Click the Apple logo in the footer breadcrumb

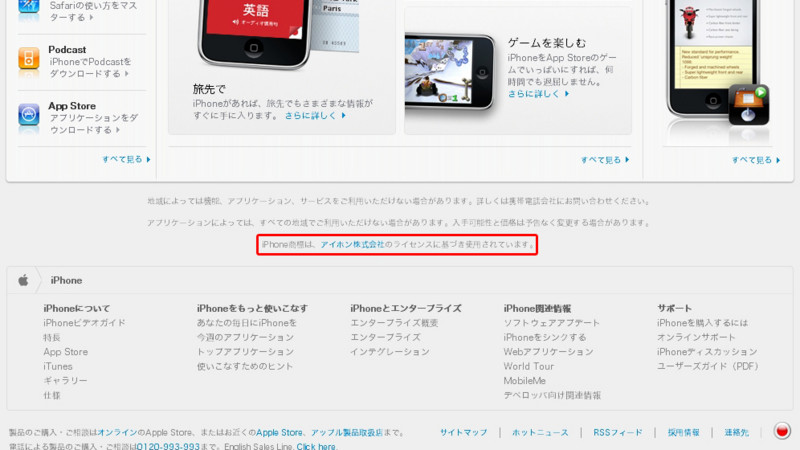[x=23, y=280]
